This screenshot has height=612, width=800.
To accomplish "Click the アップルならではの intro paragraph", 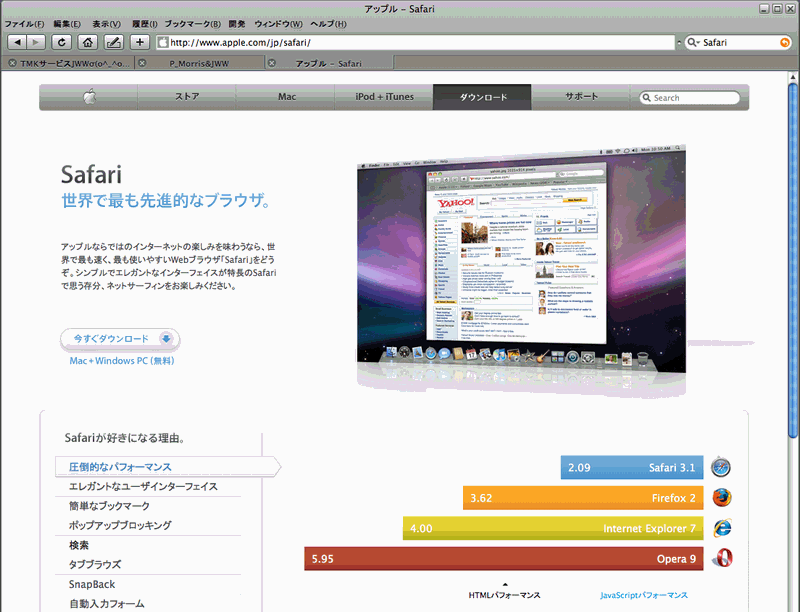I will pos(168,266).
